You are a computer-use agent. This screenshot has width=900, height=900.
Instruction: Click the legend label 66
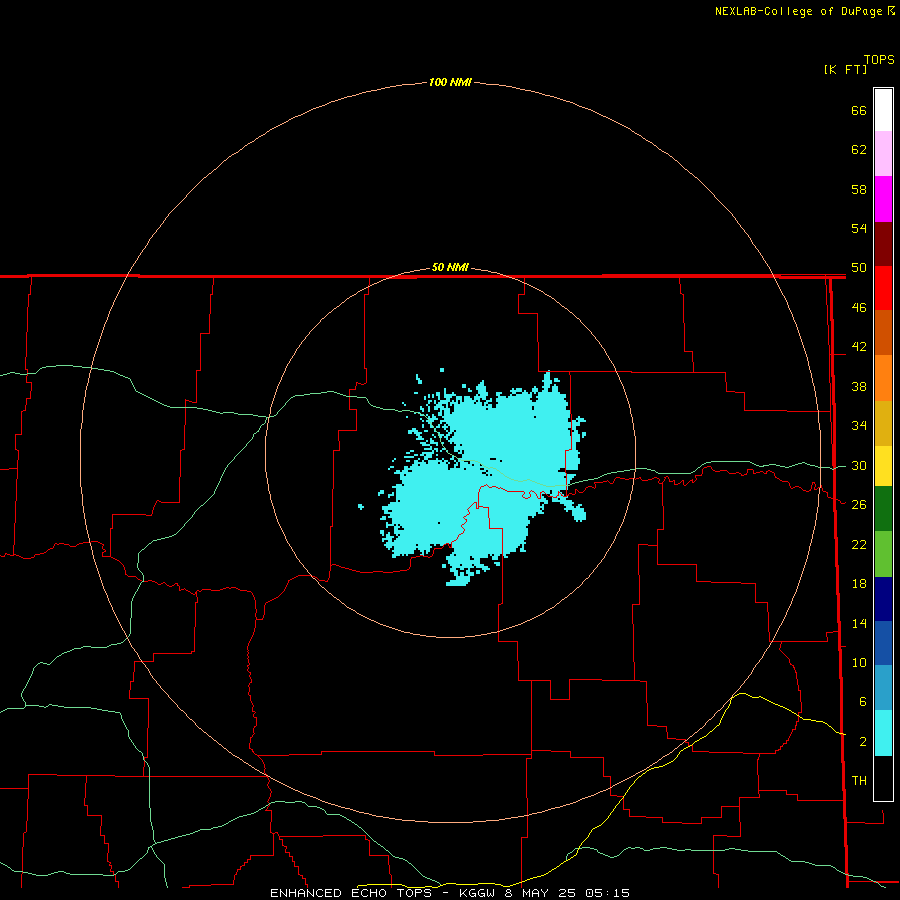(859, 110)
